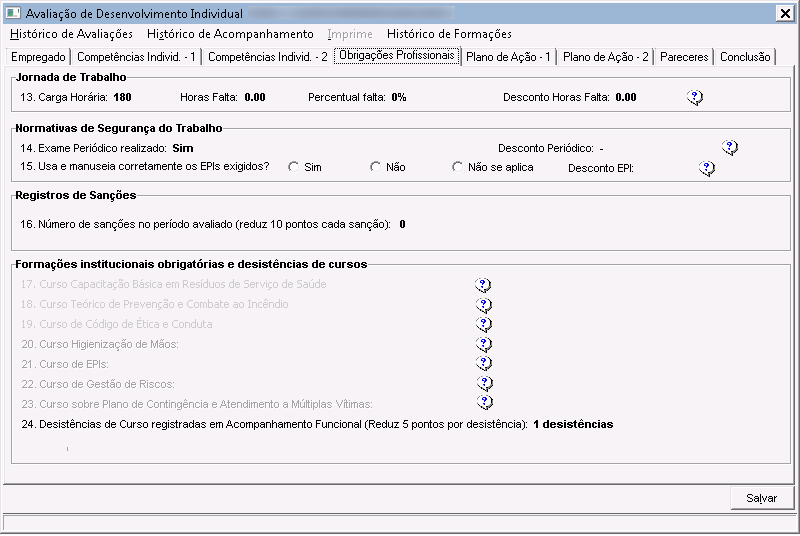This screenshot has height=536, width=800.
Task: Click help icon for Código de Ética e Conduta
Action: pos(483,324)
